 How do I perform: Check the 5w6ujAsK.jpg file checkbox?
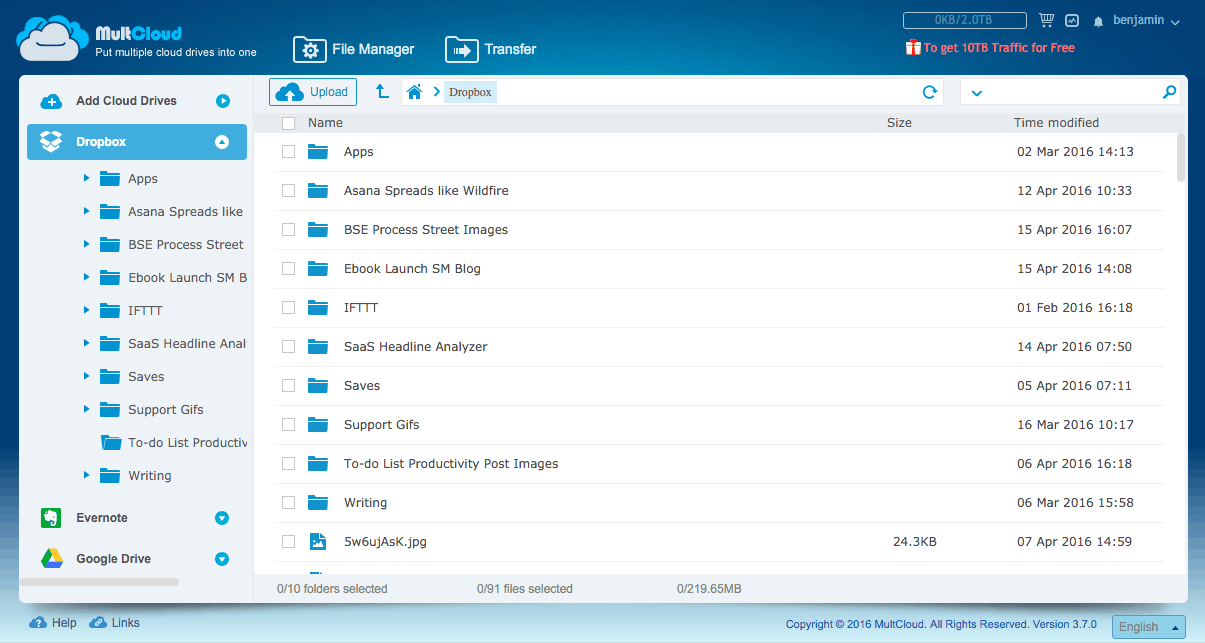coord(288,542)
